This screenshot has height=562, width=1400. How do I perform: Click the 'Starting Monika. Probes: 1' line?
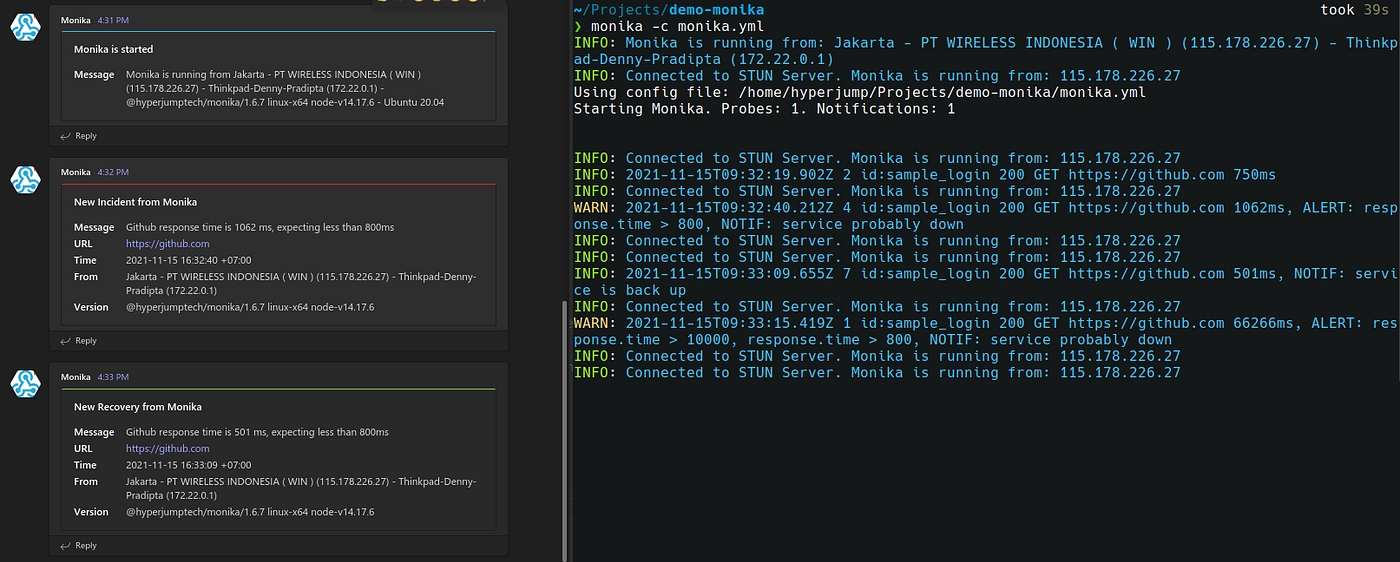click(x=764, y=109)
